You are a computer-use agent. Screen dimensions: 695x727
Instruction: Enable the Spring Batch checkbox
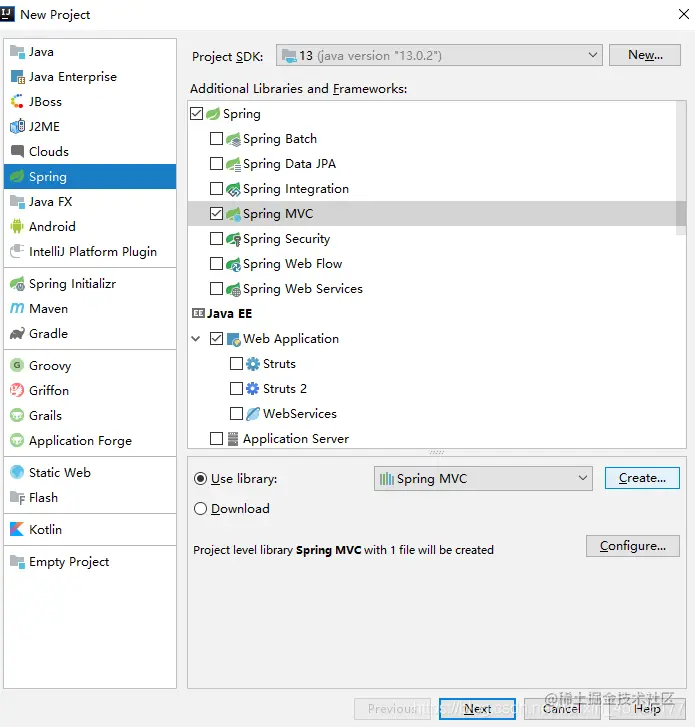click(x=217, y=139)
